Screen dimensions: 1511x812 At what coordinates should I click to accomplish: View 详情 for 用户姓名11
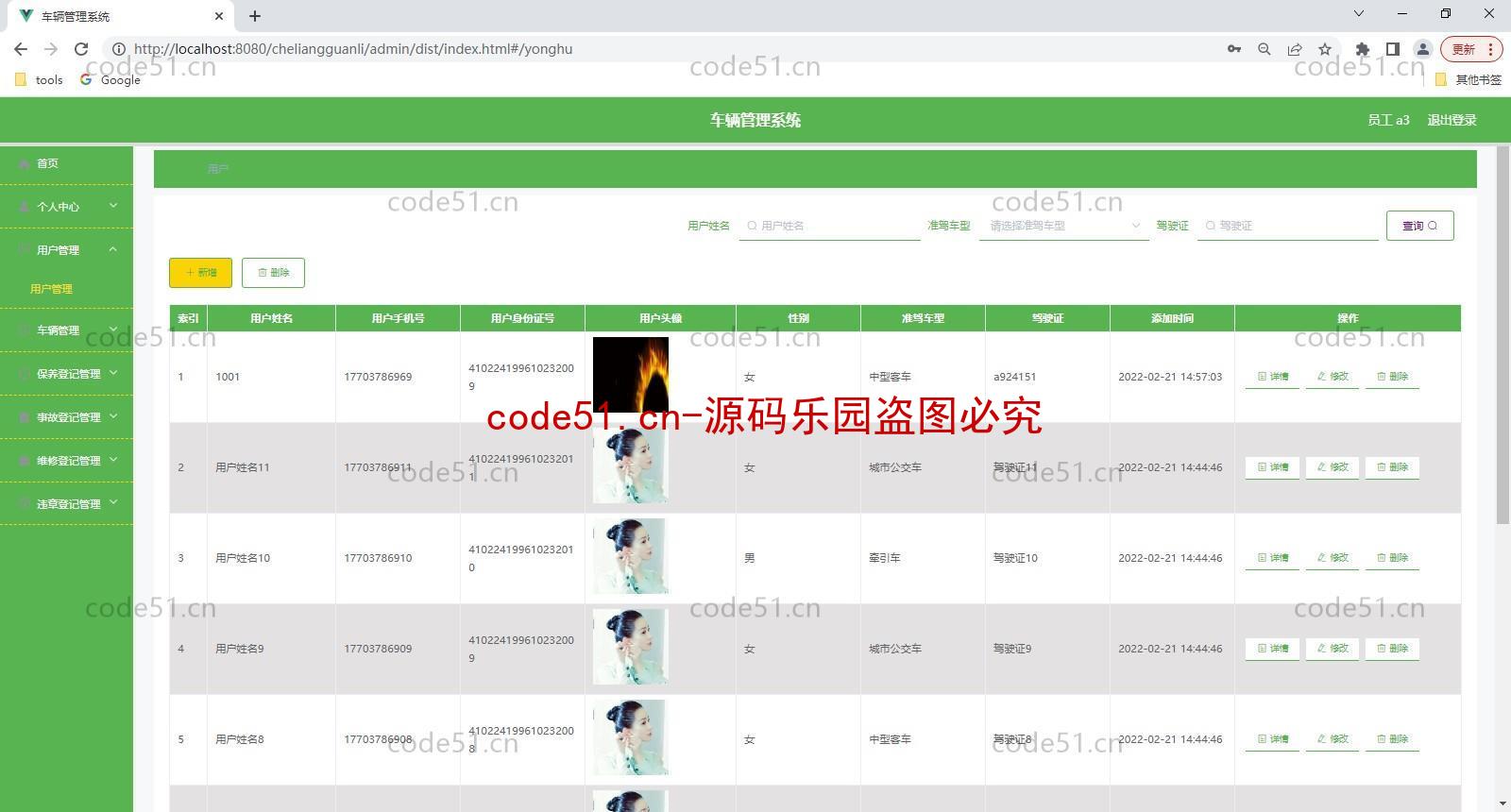point(1272,467)
